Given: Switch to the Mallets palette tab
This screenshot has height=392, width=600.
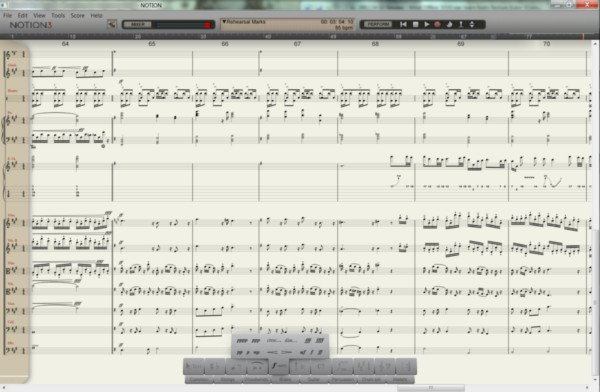Looking at the screenshot, I should [x=401, y=379].
